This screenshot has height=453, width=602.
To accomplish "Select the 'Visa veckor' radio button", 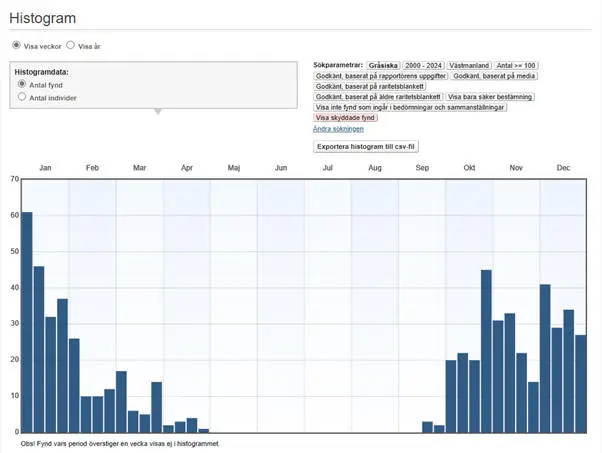I will (16, 46).
